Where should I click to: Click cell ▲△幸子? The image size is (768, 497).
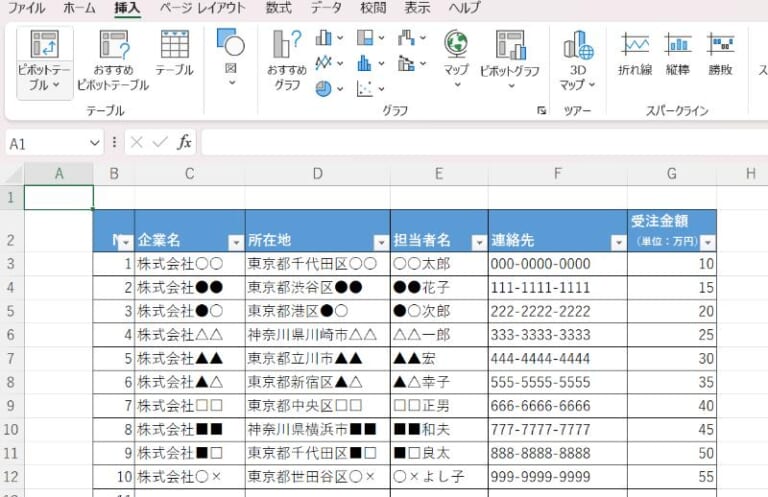coord(439,382)
